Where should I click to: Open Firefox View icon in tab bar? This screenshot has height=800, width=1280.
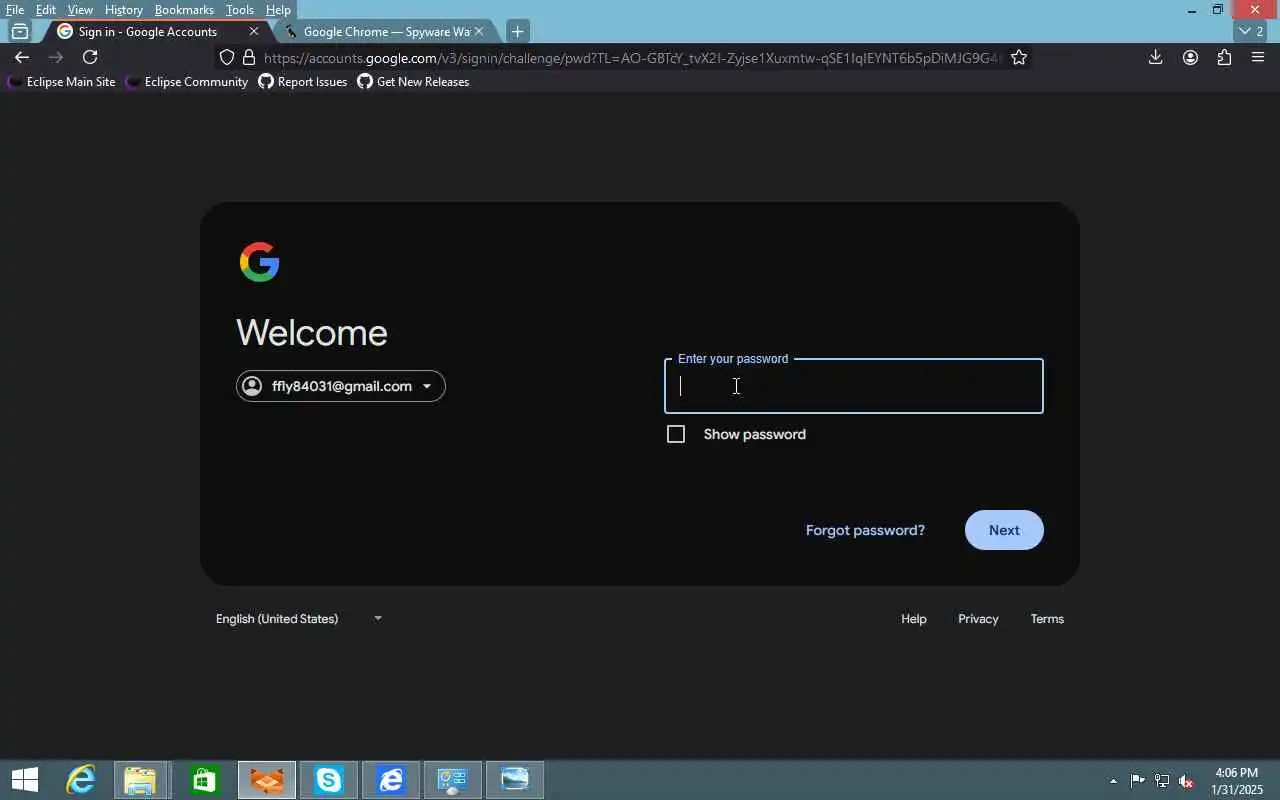(x=20, y=32)
